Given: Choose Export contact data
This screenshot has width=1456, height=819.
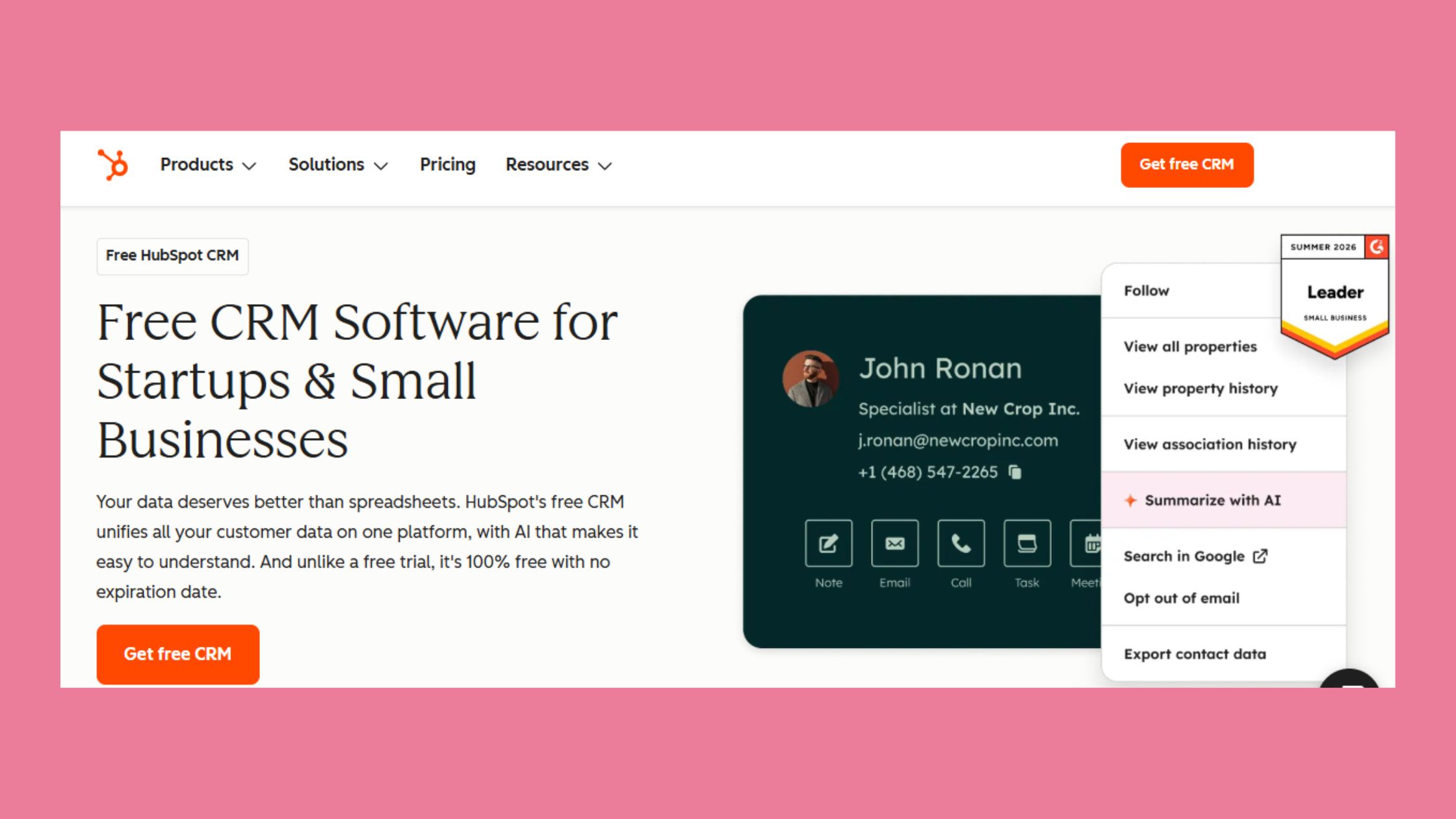Looking at the screenshot, I should (x=1195, y=654).
